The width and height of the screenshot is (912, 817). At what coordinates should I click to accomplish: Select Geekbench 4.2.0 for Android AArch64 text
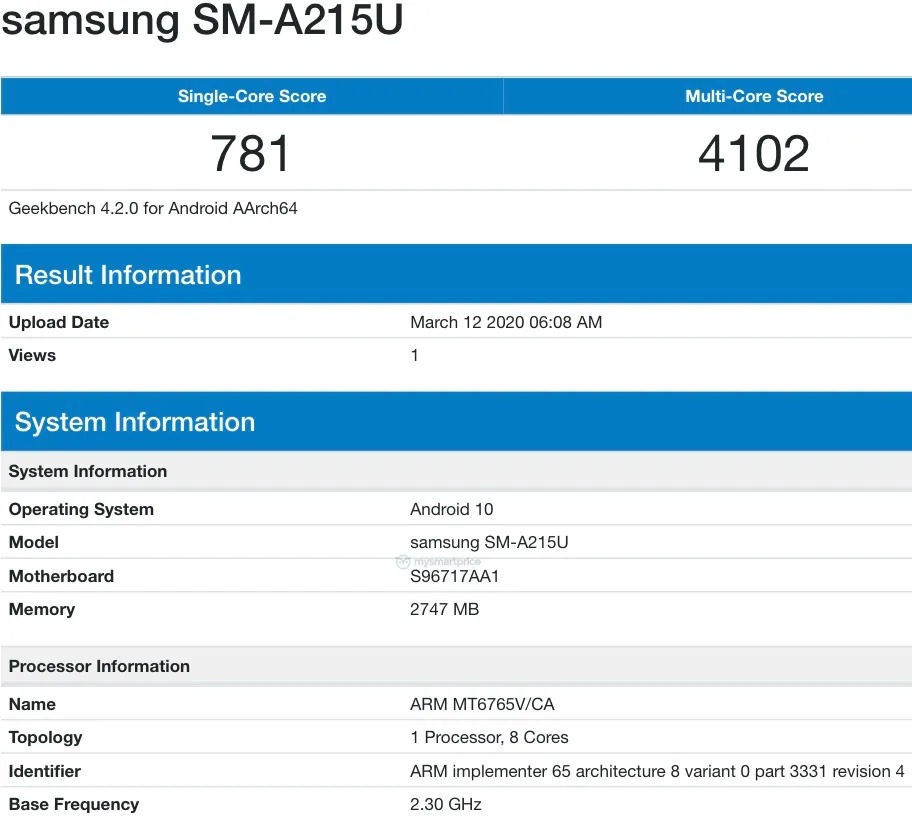pos(153,208)
